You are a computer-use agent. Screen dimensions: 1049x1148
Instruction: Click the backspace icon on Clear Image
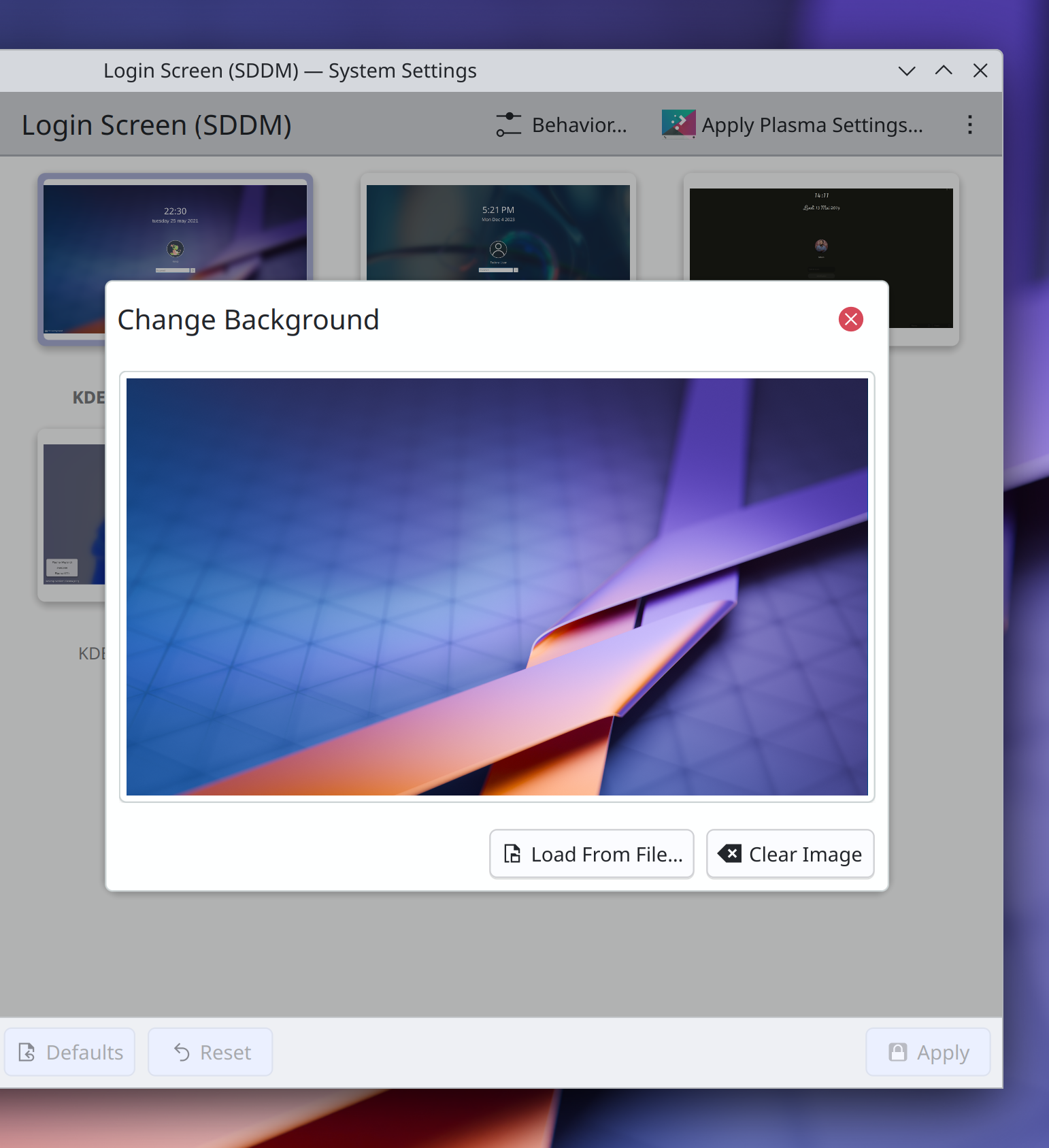(730, 853)
